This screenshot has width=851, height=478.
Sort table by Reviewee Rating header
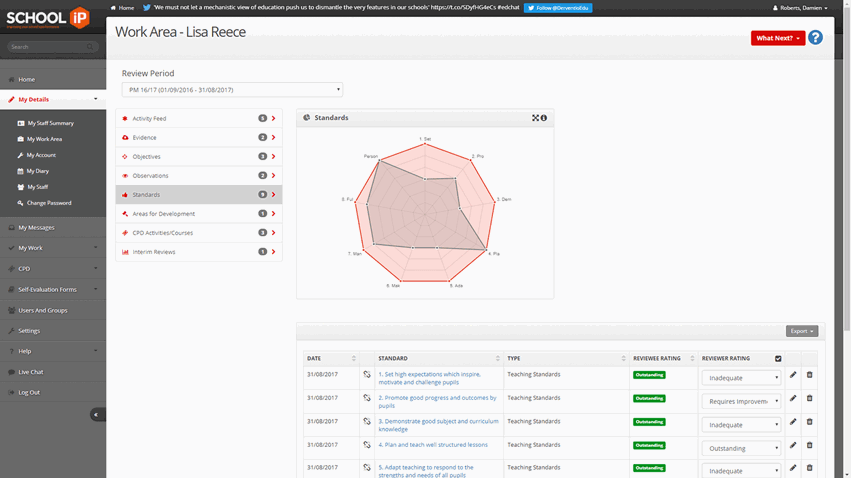coord(663,359)
